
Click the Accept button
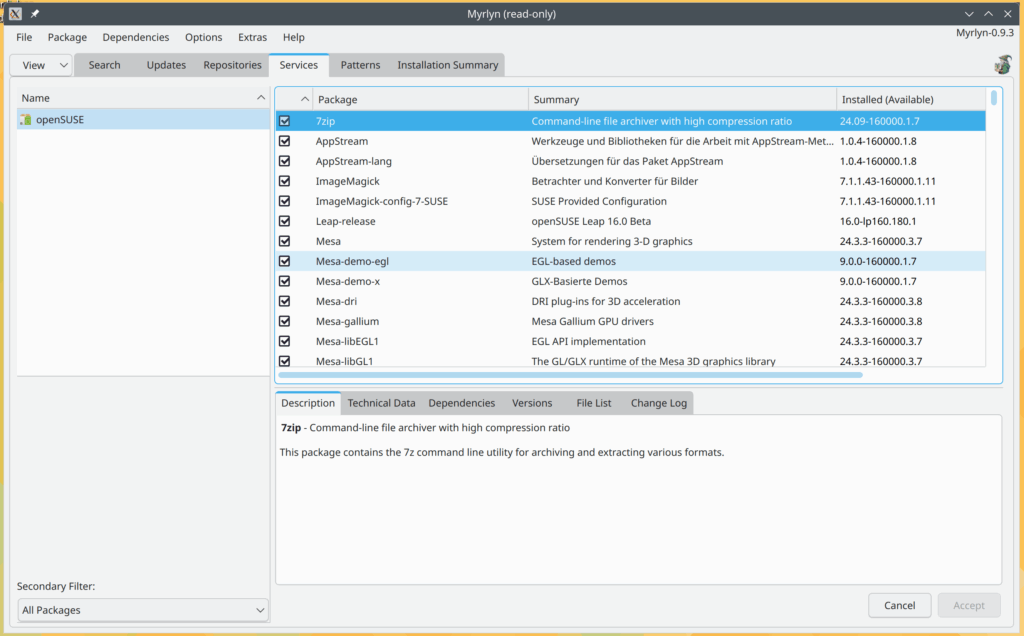tap(968, 605)
